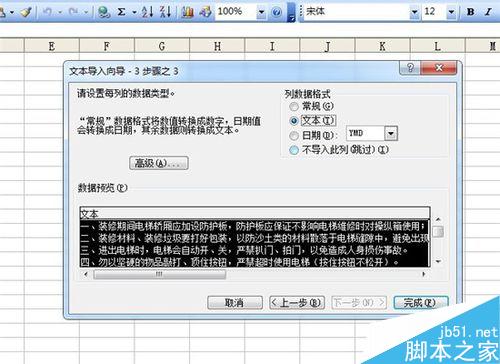The height and width of the screenshot is (364, 500).
Task: Click the 高级(A)... advanced button
Action: (159, 163)
